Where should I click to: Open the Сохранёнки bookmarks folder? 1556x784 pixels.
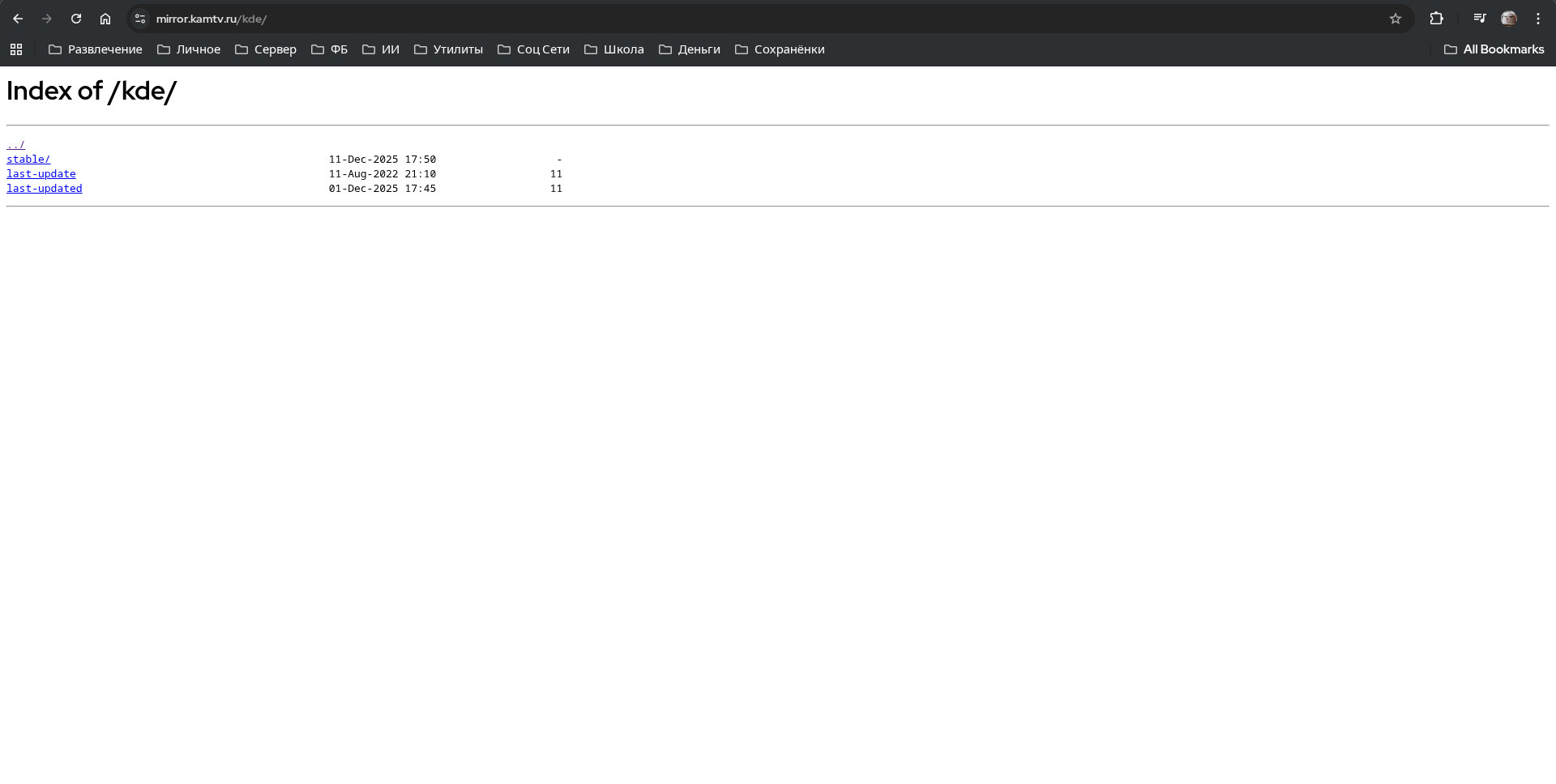(780, 49)
